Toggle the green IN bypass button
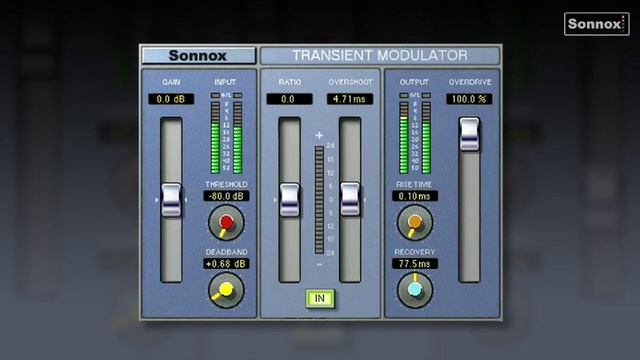Viewport: 640px width, 360px height. pos(320,299)
